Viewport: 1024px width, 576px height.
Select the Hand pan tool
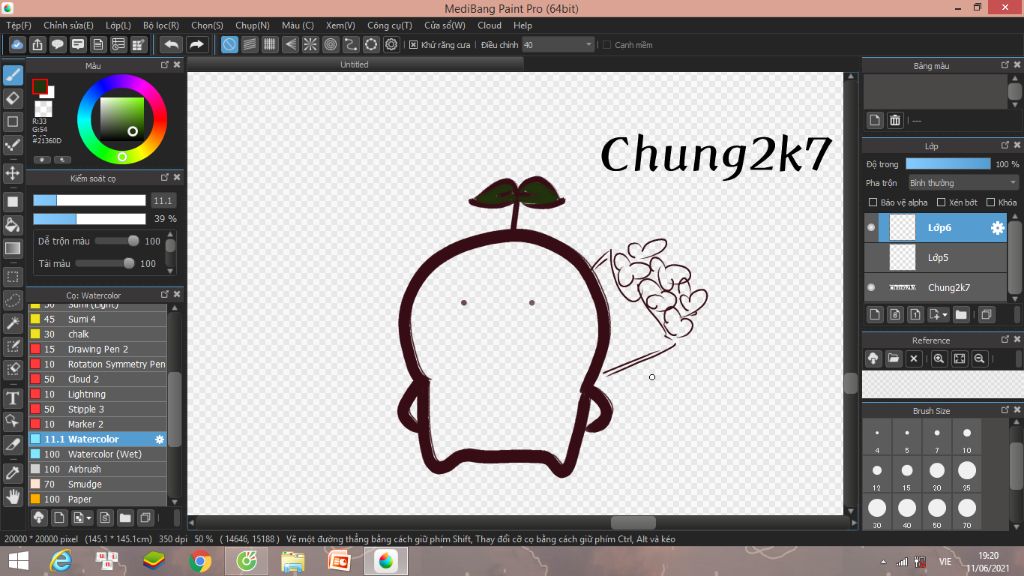[x=12, y=497]
